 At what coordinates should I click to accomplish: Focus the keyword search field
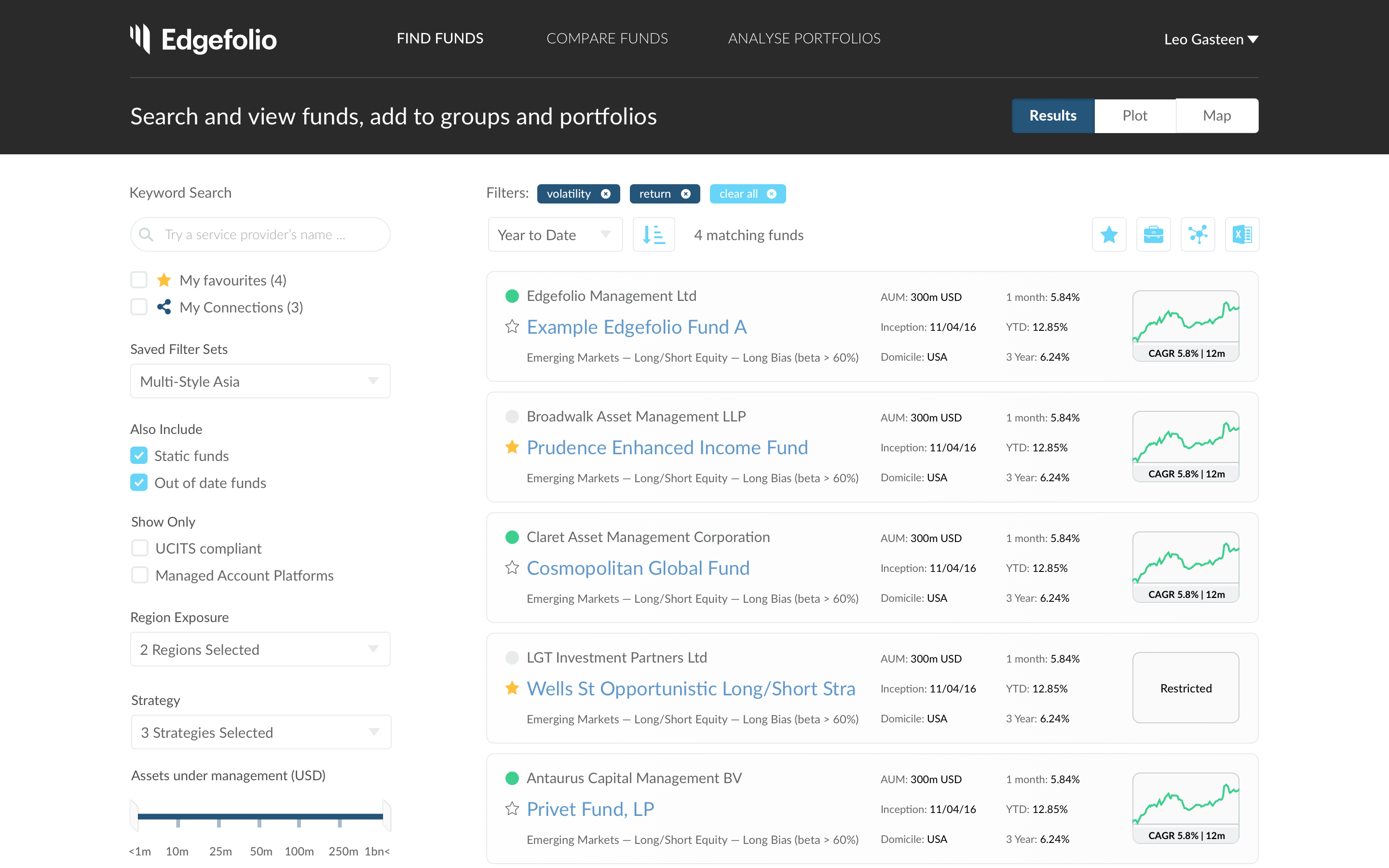tap(260, 235)
